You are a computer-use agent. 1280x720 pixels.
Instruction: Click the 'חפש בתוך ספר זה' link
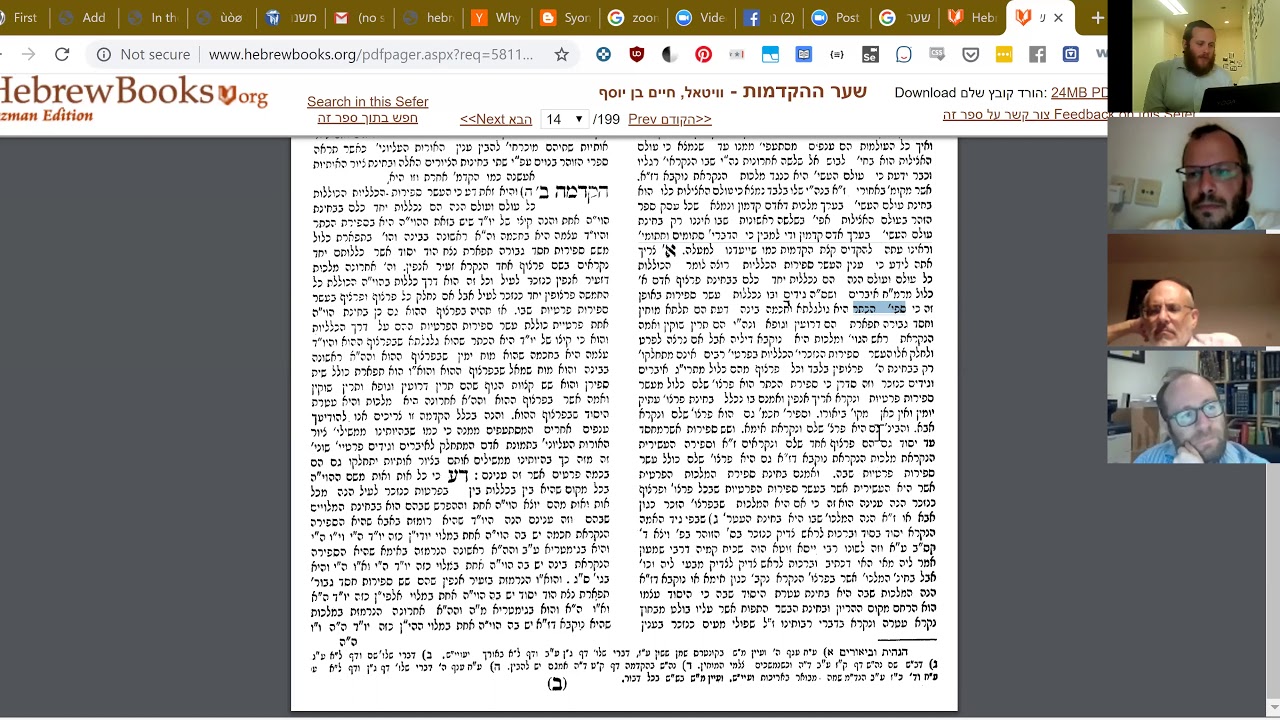pos(367,118)
